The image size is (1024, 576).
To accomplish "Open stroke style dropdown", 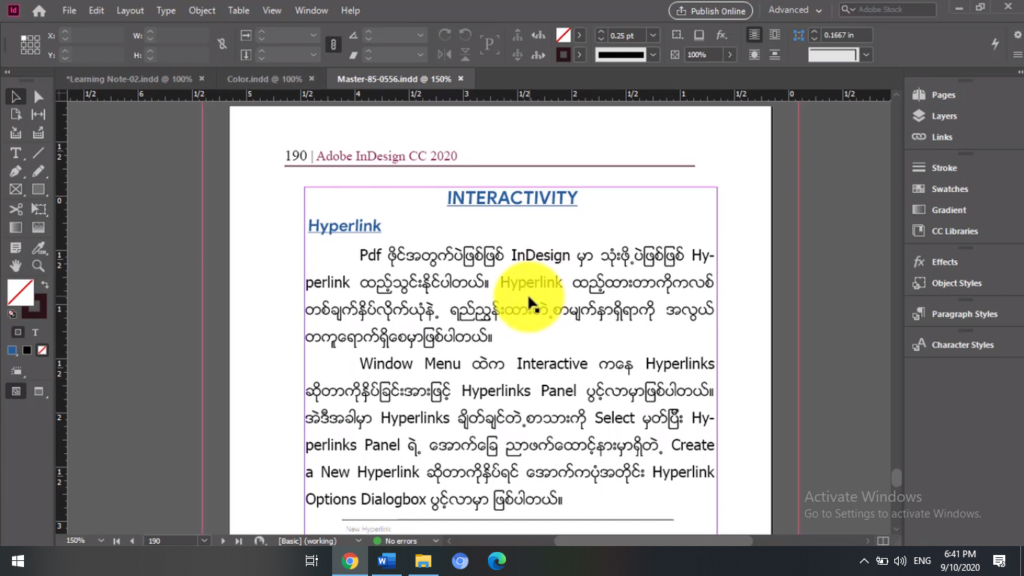I will tap(652, 55).
